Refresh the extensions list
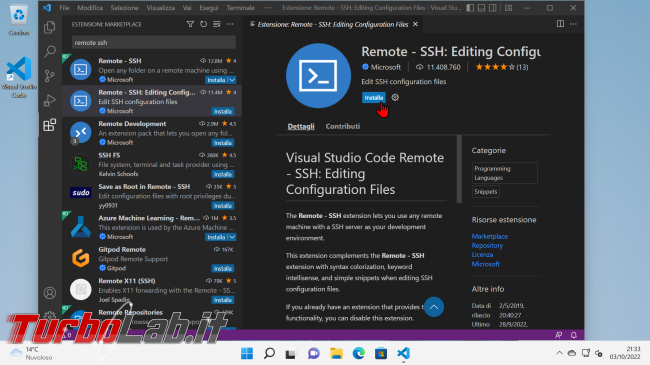Screen dimensions: 650x365 204,24
